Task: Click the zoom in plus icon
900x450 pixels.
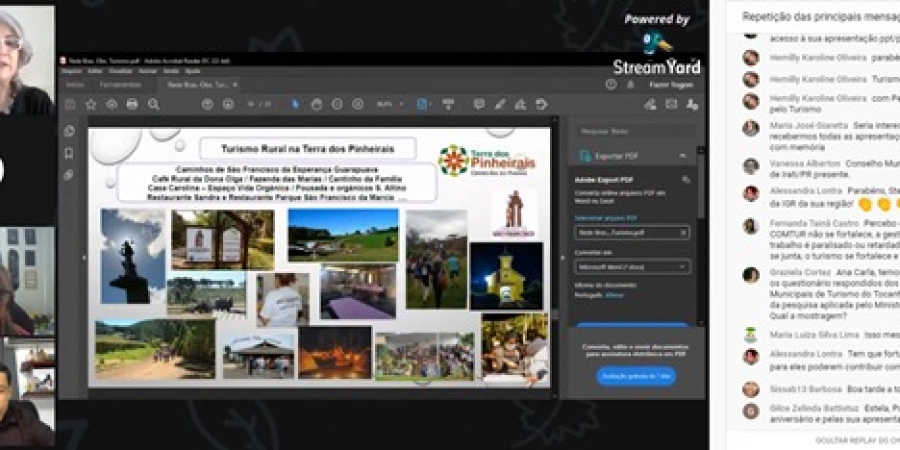Action: (359, 104)
